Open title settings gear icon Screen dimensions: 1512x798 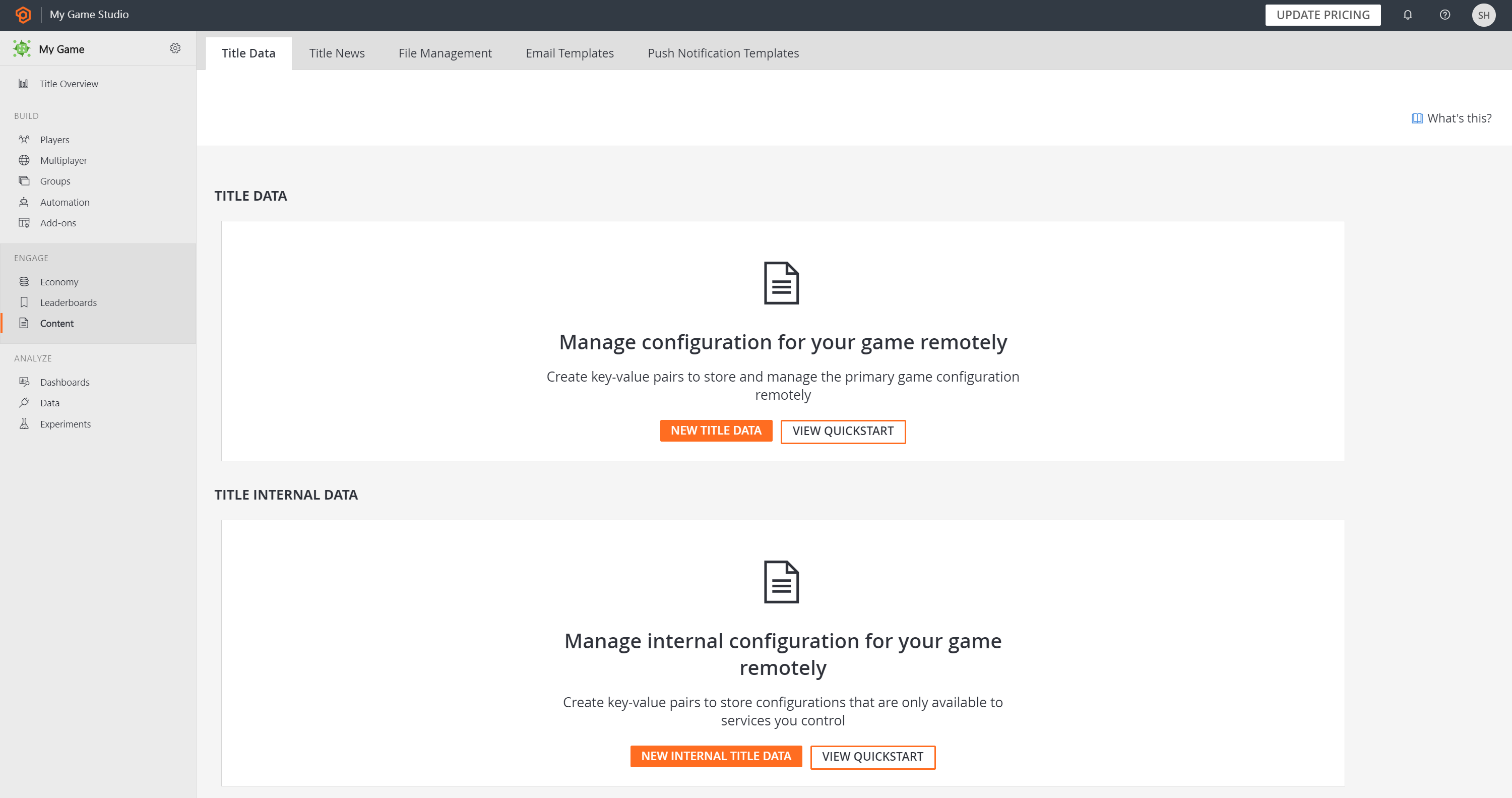(x=175, y=48)
